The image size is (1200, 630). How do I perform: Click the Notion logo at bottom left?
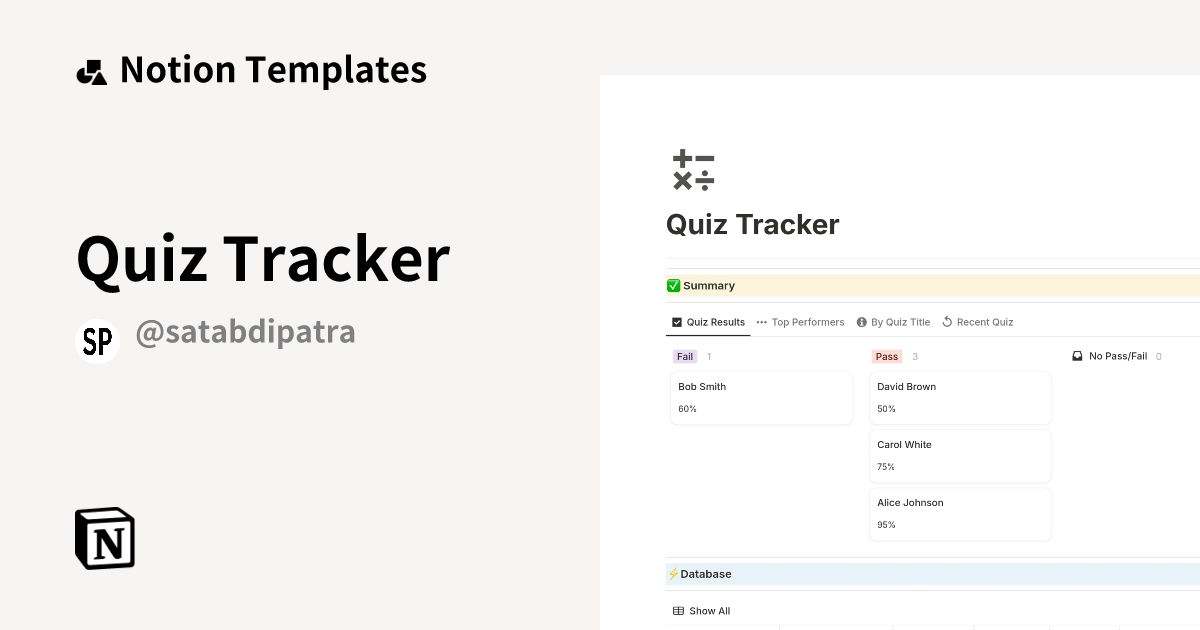pos(103,538)
